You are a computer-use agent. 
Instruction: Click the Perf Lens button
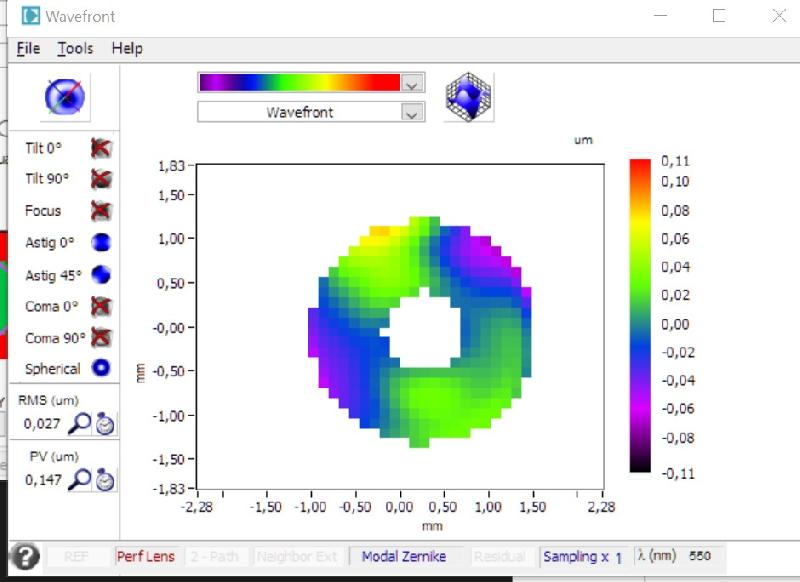[x=146, y=556]
